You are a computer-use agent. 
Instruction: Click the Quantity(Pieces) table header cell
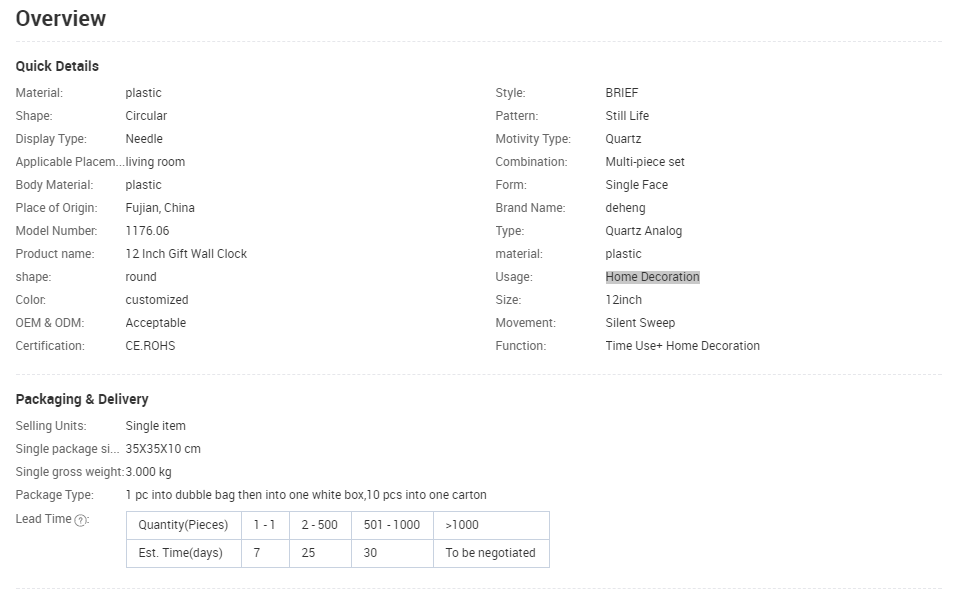click(183, 525)
